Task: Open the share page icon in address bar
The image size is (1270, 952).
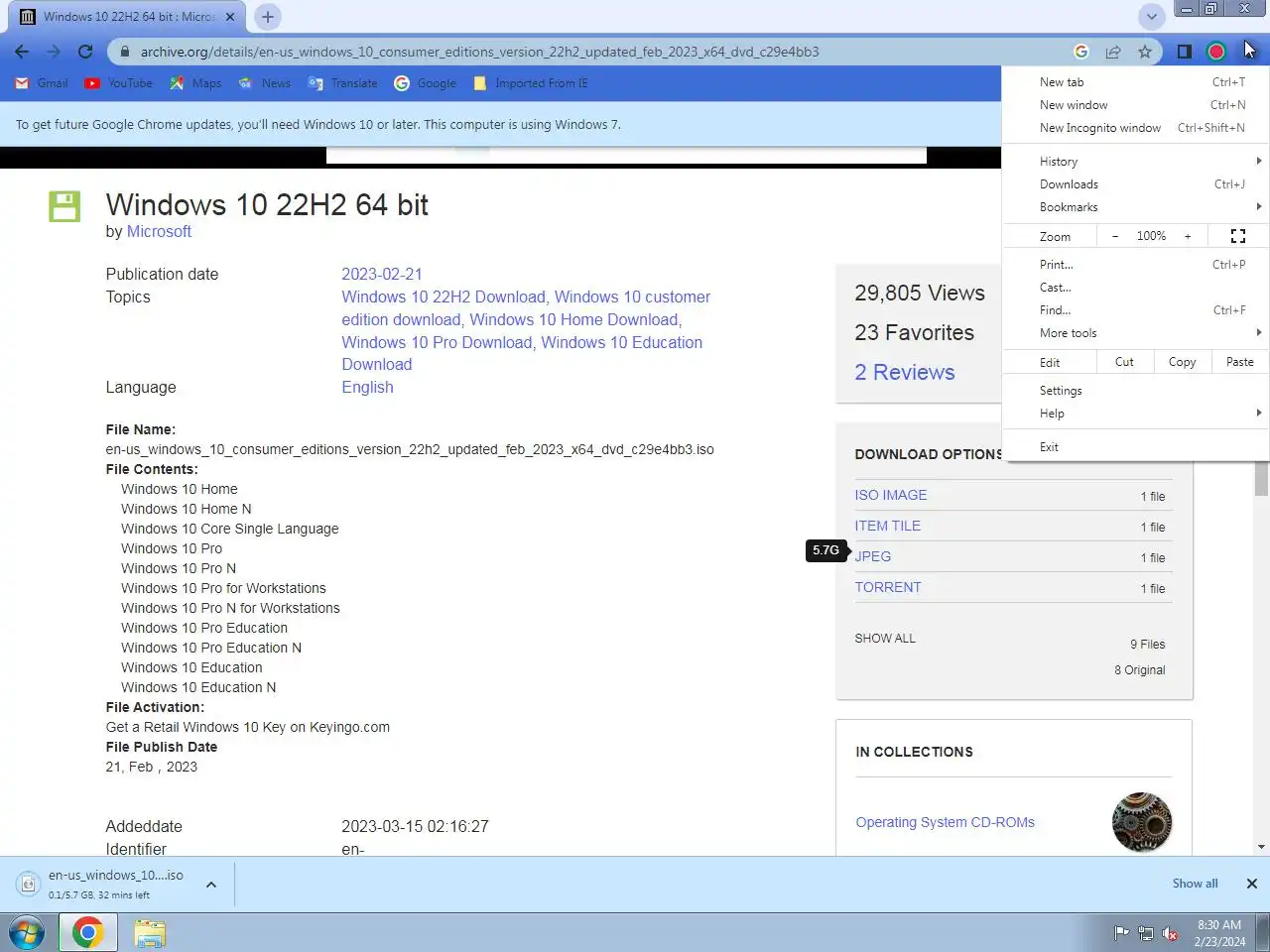Action: 1113,52
